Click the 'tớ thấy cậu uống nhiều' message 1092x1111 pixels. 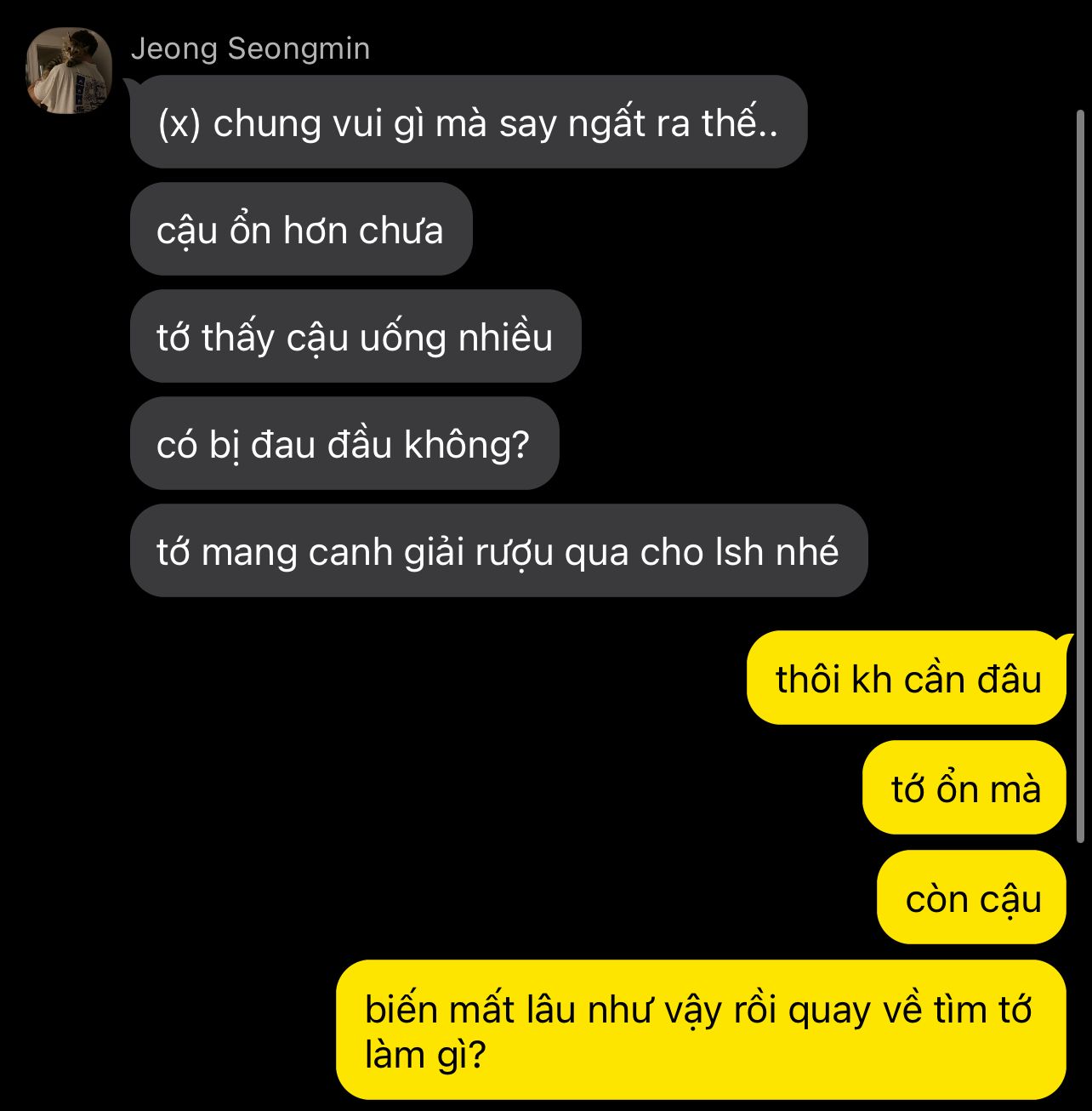click(x=355, y=337)
